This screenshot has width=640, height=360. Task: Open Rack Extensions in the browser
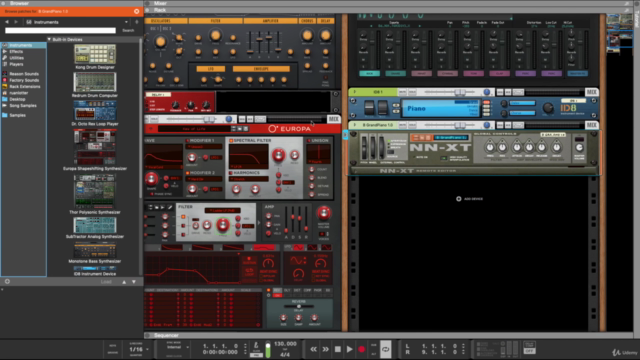click(x=24, y=87)
